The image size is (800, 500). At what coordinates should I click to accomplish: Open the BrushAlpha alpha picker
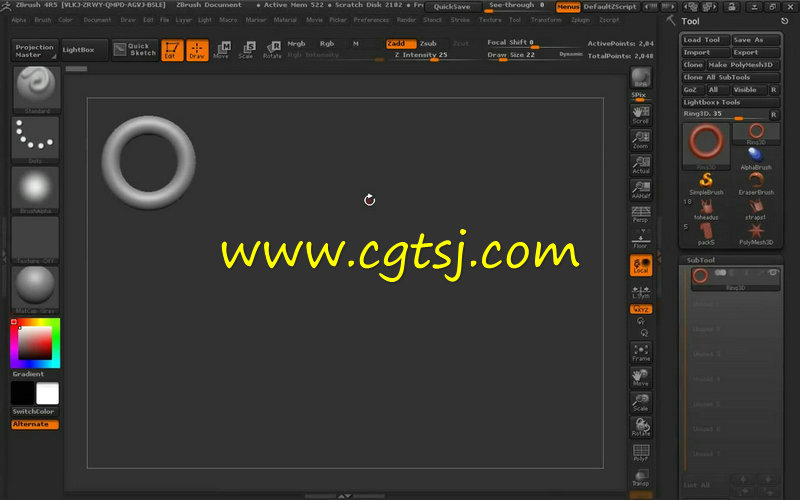pyautogui.click(x=35, y=189)
